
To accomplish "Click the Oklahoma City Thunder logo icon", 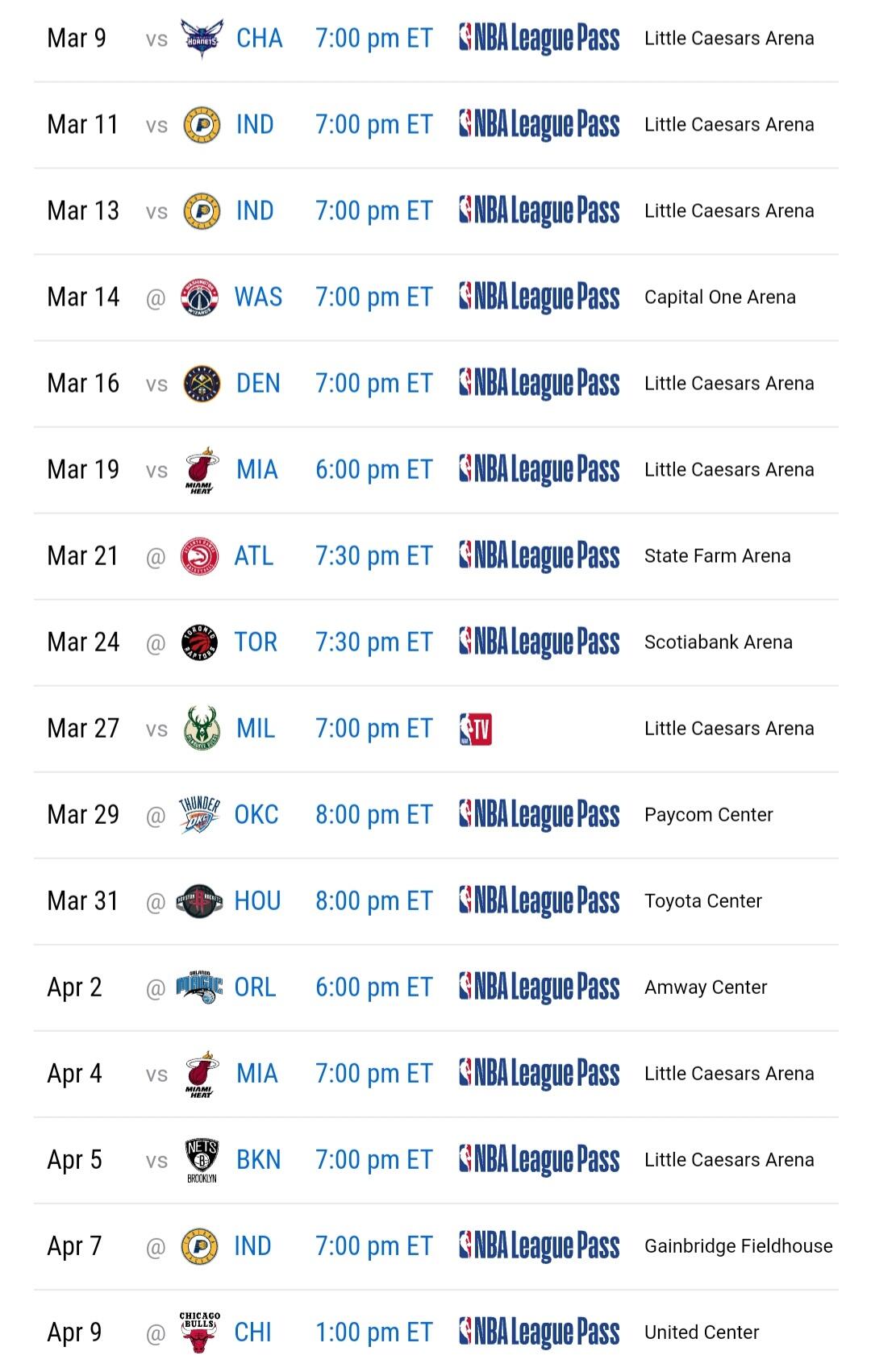I will pyautogui.click(x=199, y=815).
